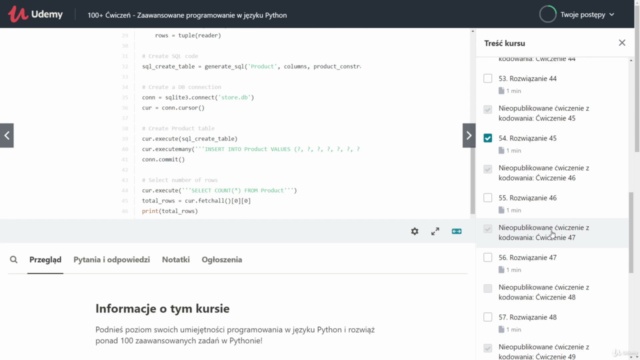Image resolution: width=640 pixels, height=360 pixels.
Task: Click the course content list scrollbar
Action: [x=631, y=233]
